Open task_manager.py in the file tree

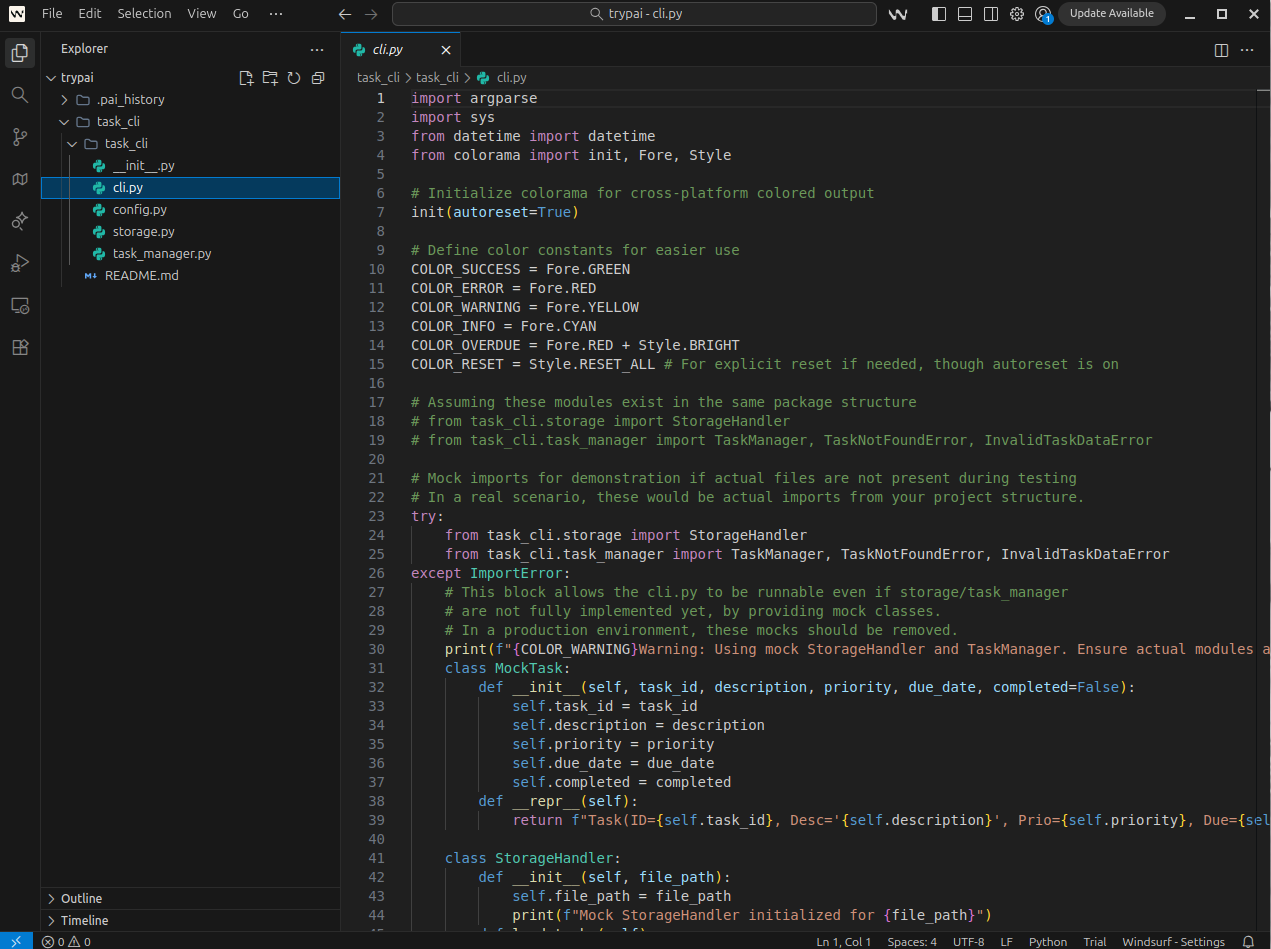[x=162, y=254]
